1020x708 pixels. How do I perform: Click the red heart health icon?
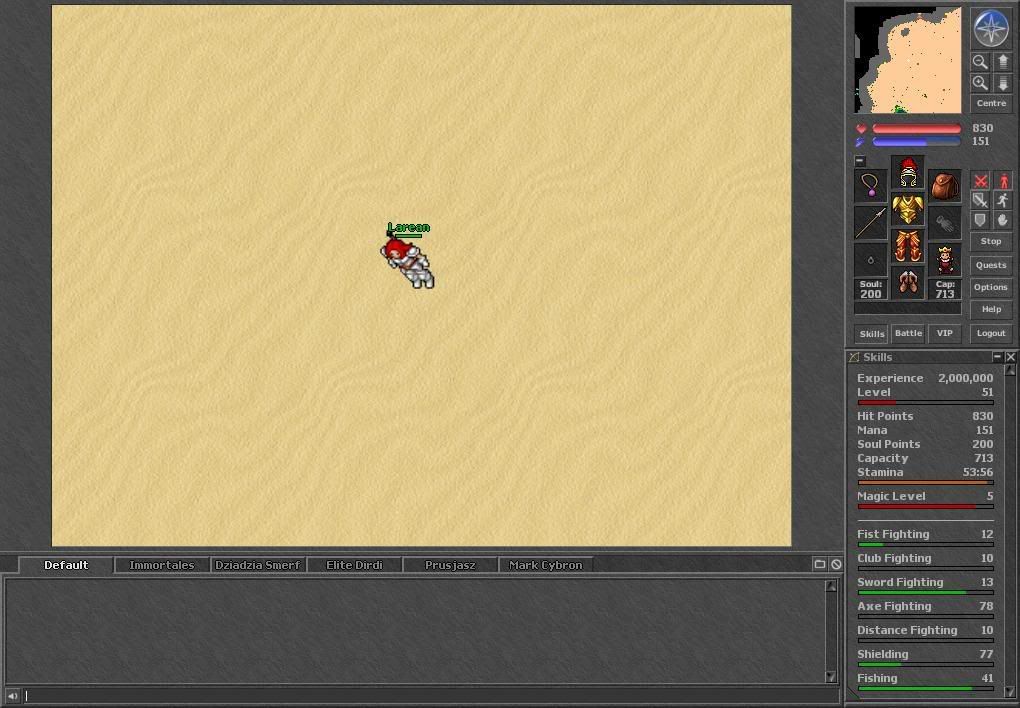tap(861, 128)
